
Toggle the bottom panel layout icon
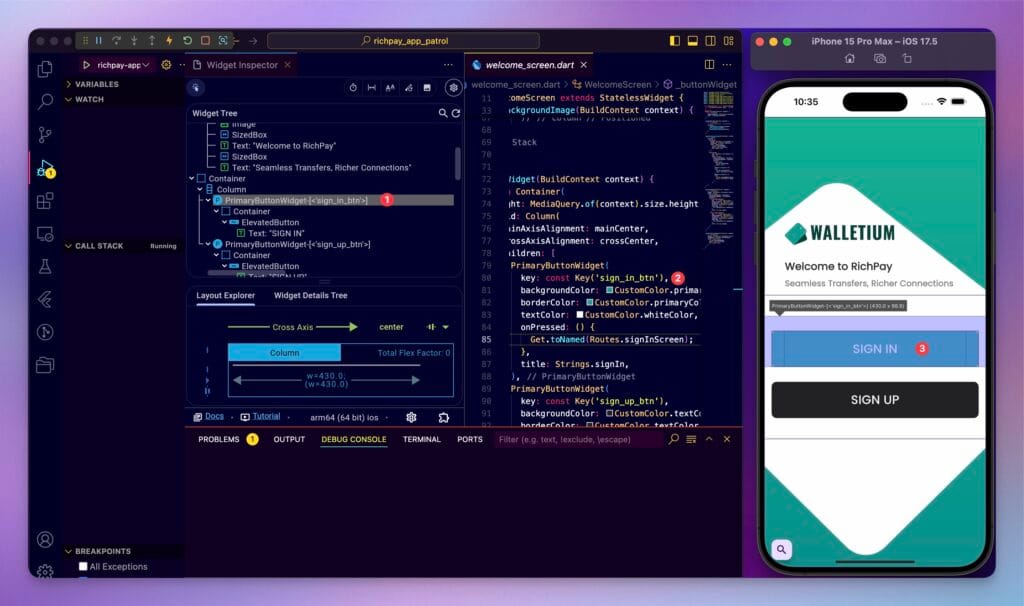[693, 40]
